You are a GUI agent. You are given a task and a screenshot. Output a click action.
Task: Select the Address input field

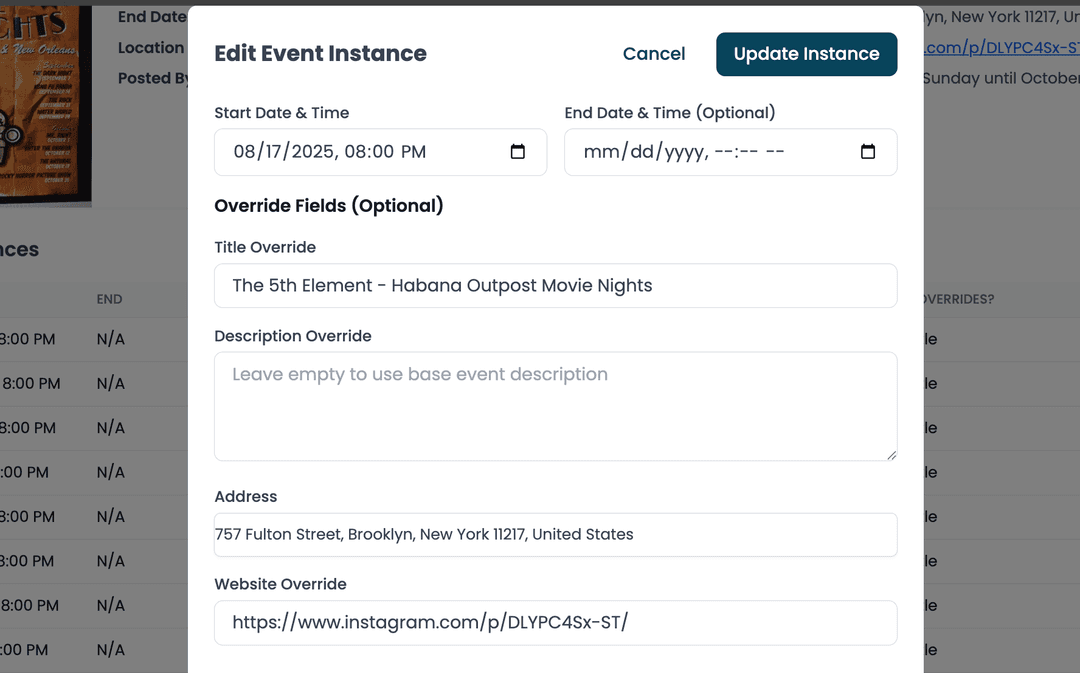[x=555, y=534]
